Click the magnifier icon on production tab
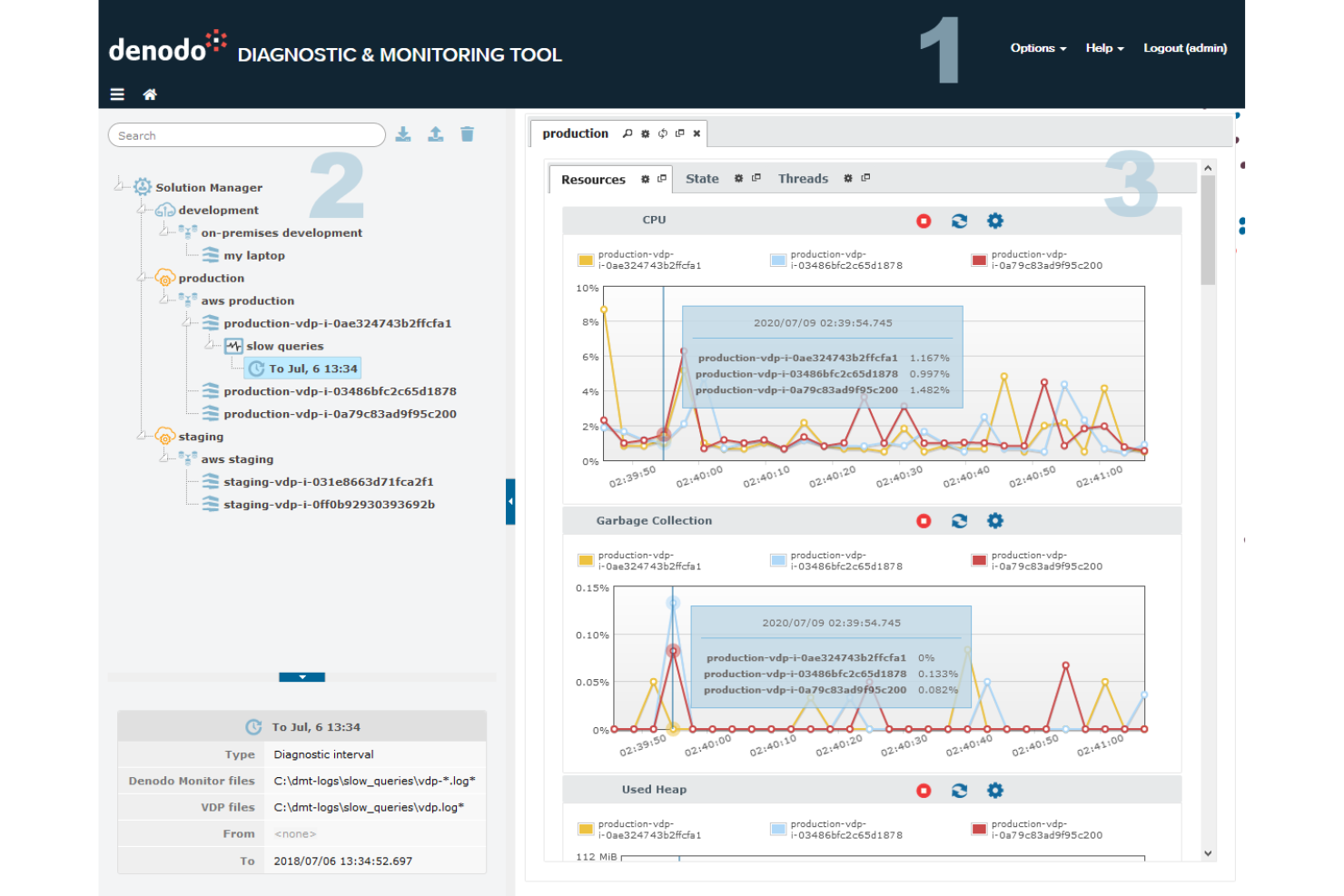The width and height of the screenshot is (1344, 896). pos(628,133)
